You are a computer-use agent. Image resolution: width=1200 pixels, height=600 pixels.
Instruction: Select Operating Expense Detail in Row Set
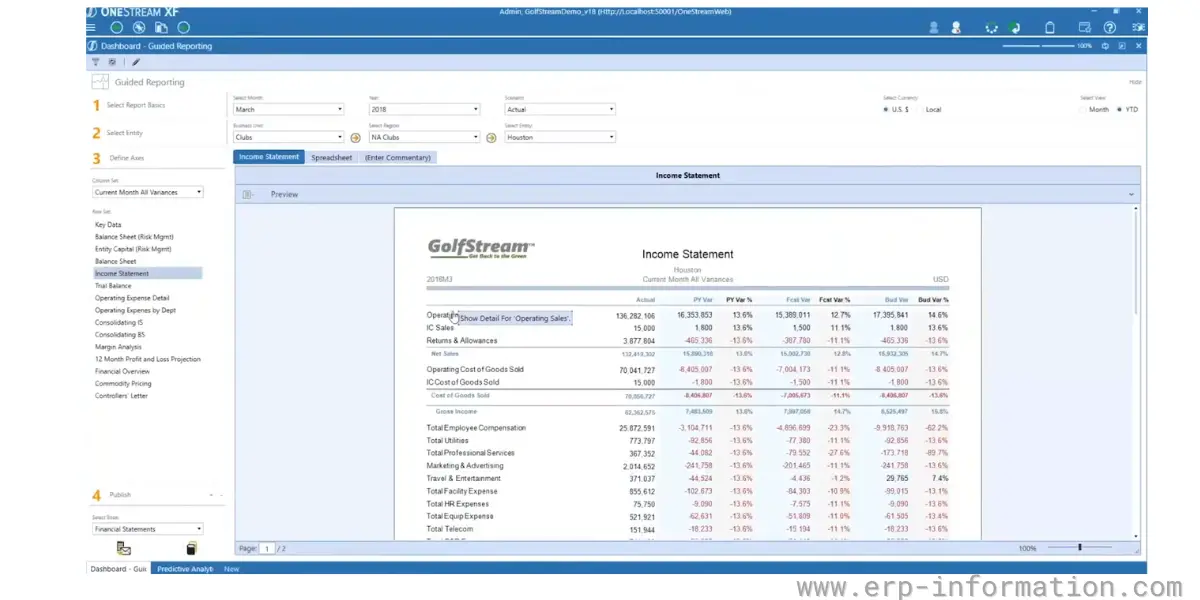132,298
